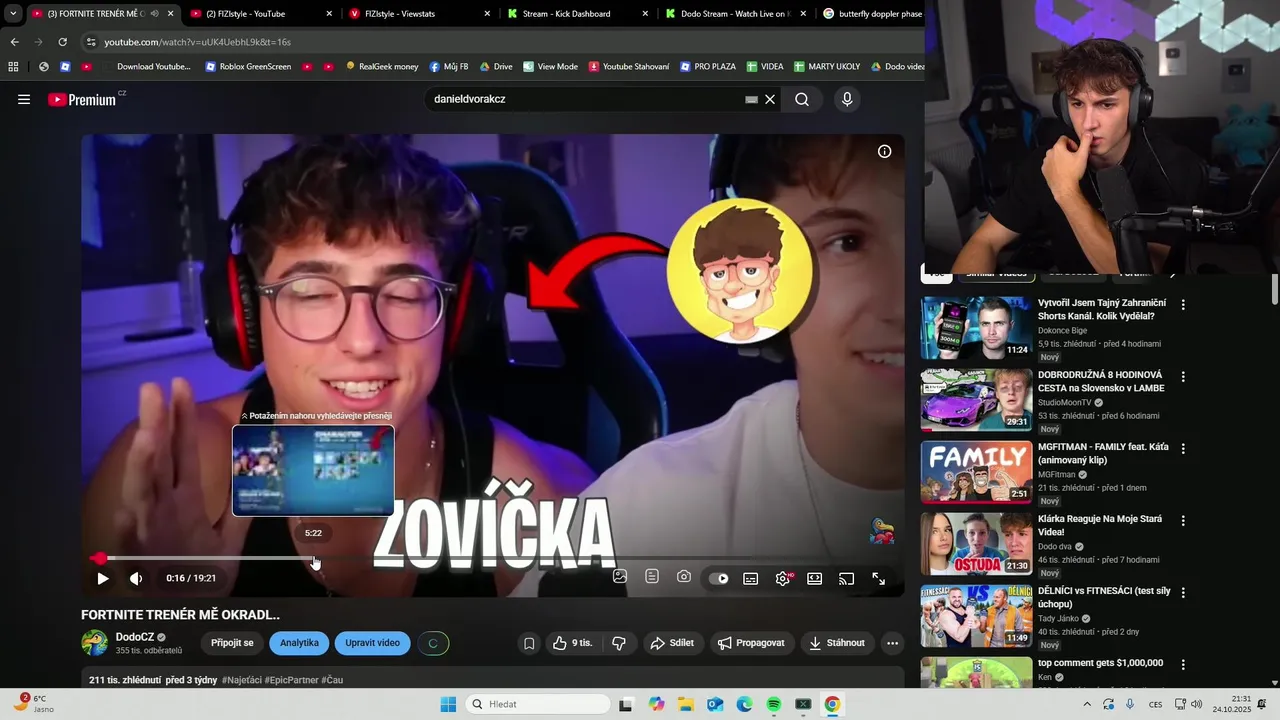Click the magnifier search button
The image size is (1280, 720).
802,99
